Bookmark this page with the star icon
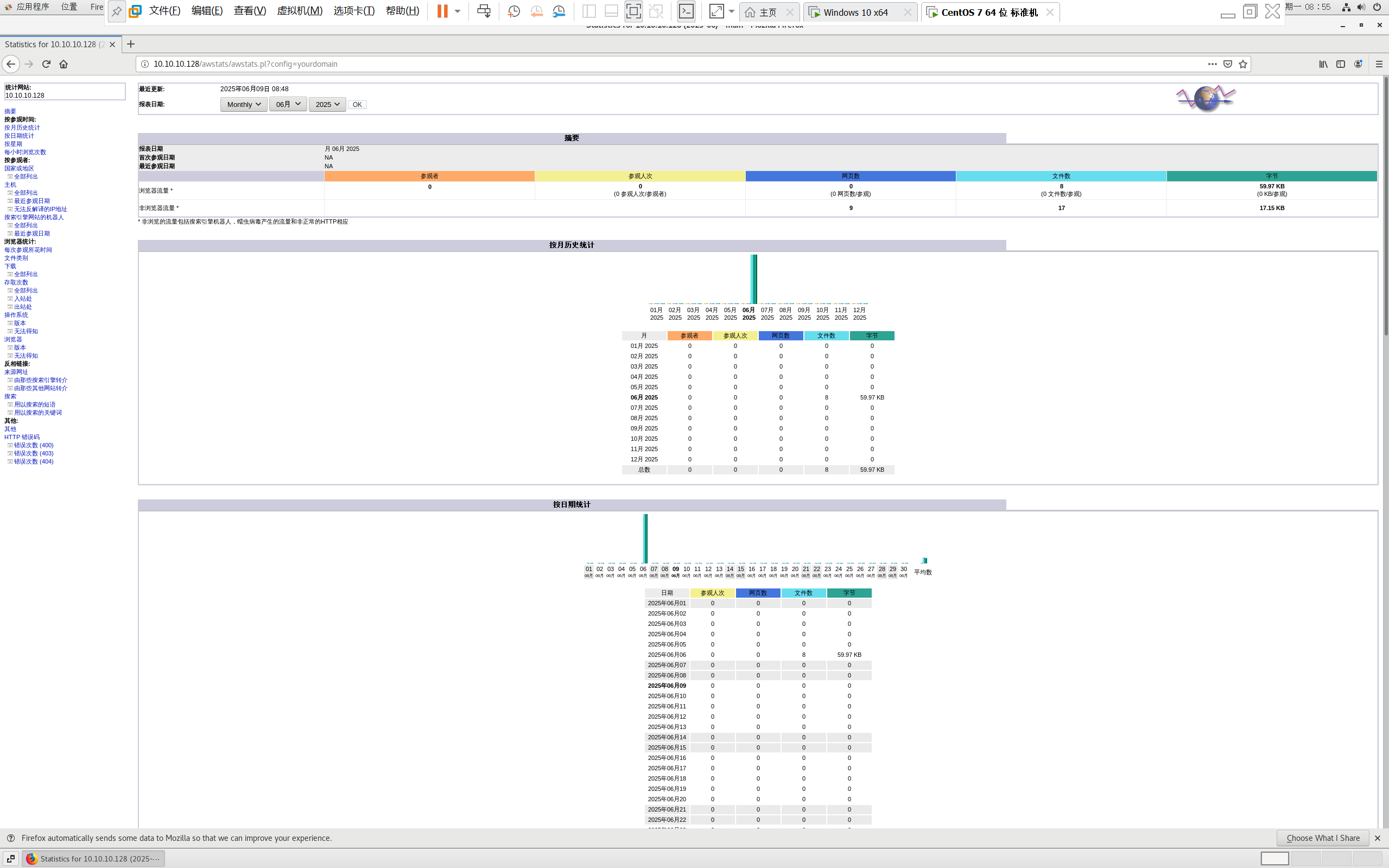1389x868 pixels. (x=1242, y=64)
